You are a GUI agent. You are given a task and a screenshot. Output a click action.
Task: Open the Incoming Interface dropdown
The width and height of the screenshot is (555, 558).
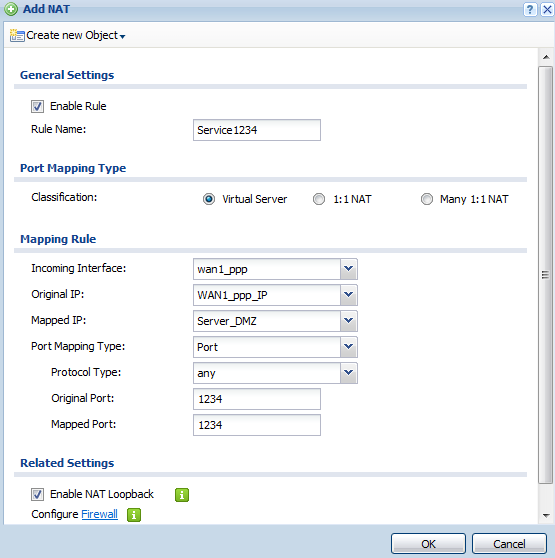point(349,269)
